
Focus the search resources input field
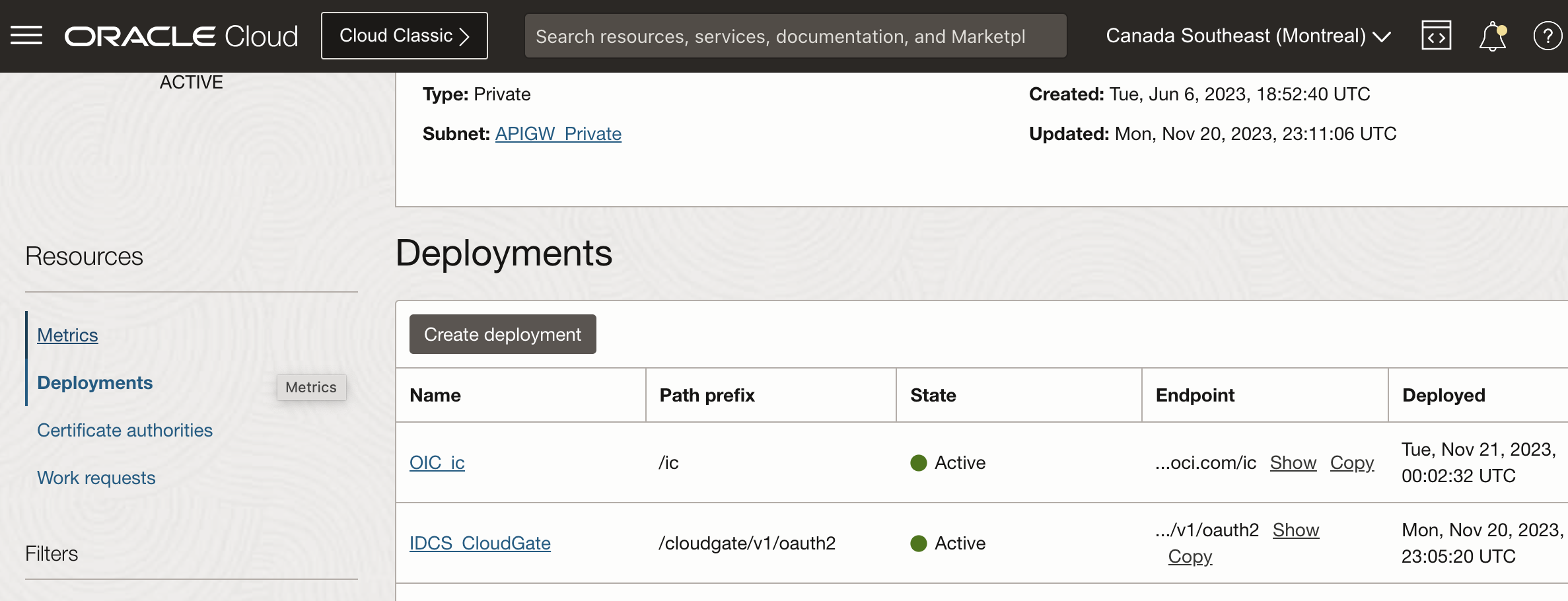point(795,36)
